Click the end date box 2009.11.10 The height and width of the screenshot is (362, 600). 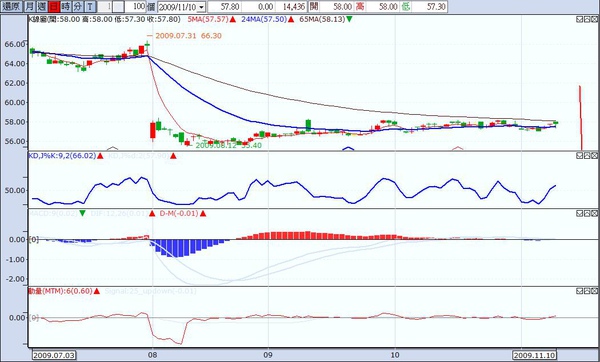(534, 355)
